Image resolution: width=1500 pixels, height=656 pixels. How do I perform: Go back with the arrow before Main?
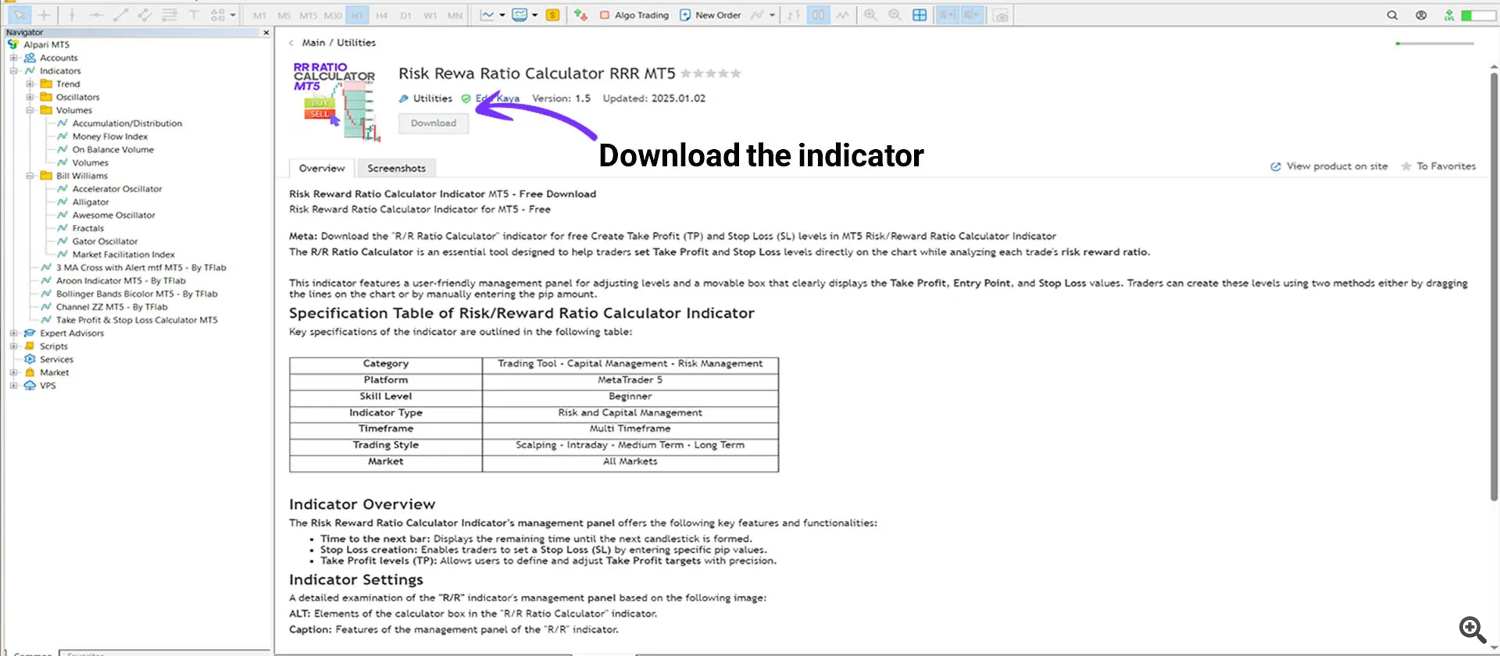pos(291,43)
